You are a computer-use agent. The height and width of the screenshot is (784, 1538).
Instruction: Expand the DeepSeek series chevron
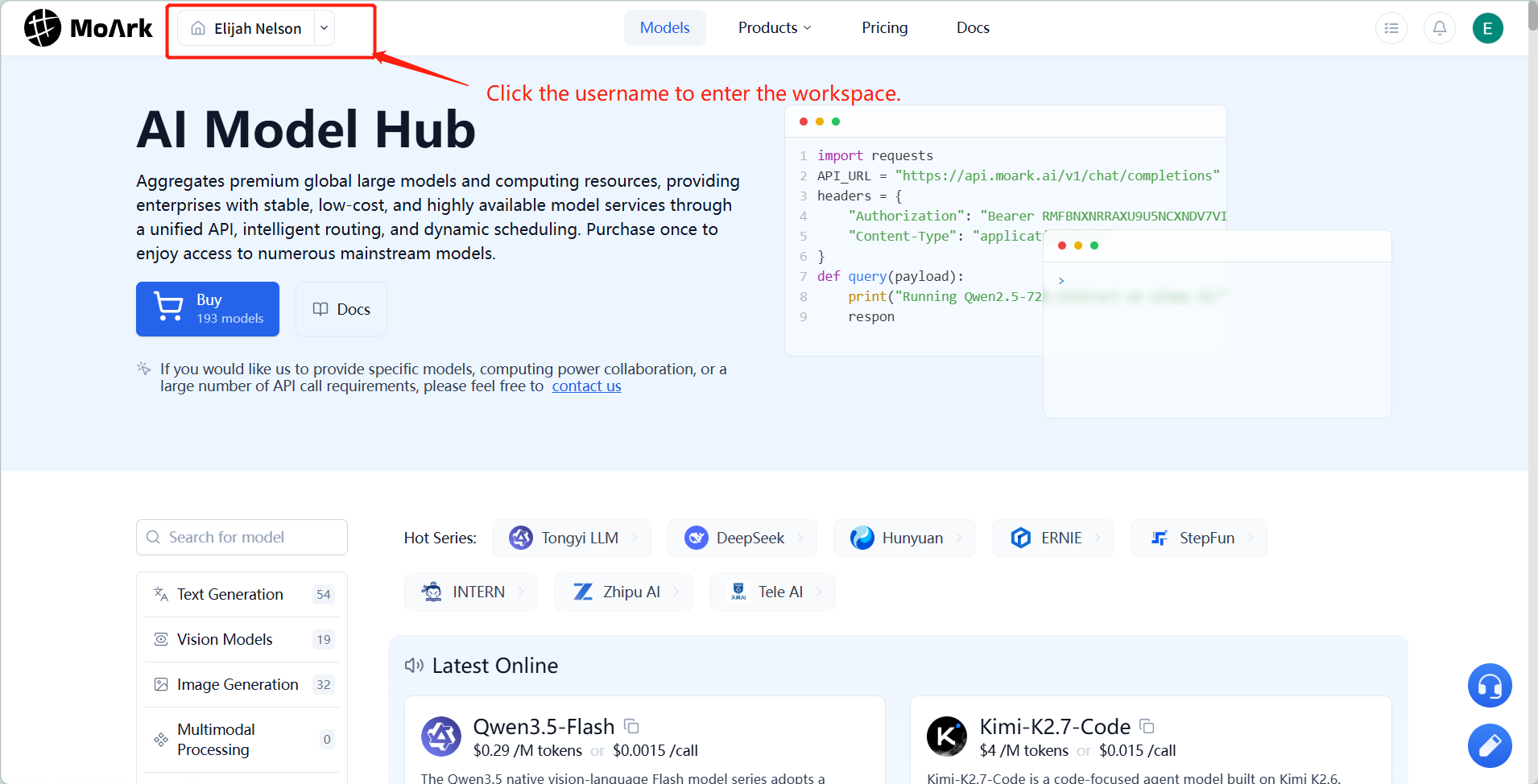(x=800, y=538)
